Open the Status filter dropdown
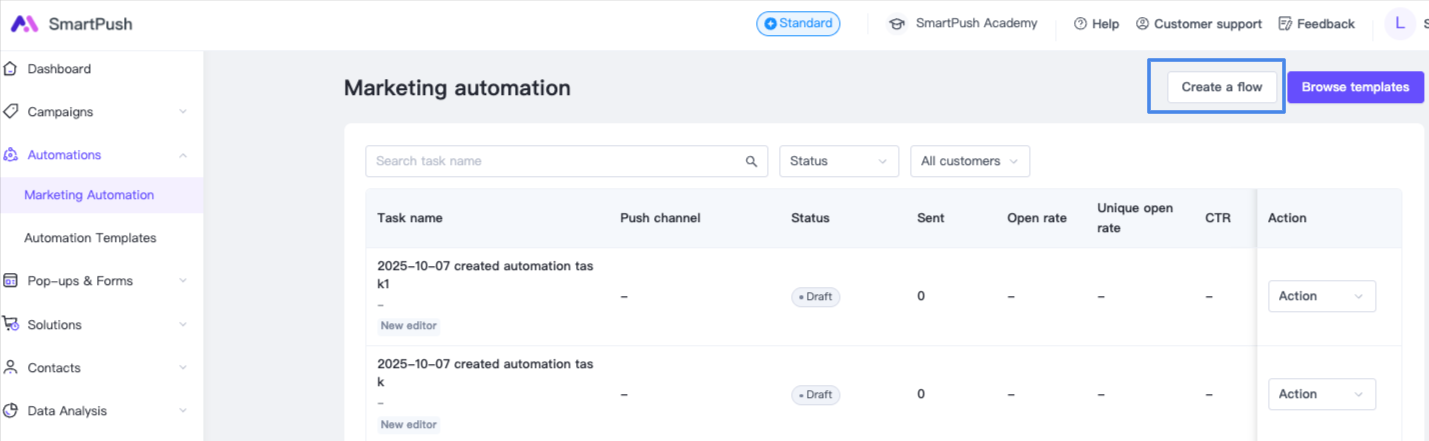This screenshot has height=441, width=1429. point(838,161)
